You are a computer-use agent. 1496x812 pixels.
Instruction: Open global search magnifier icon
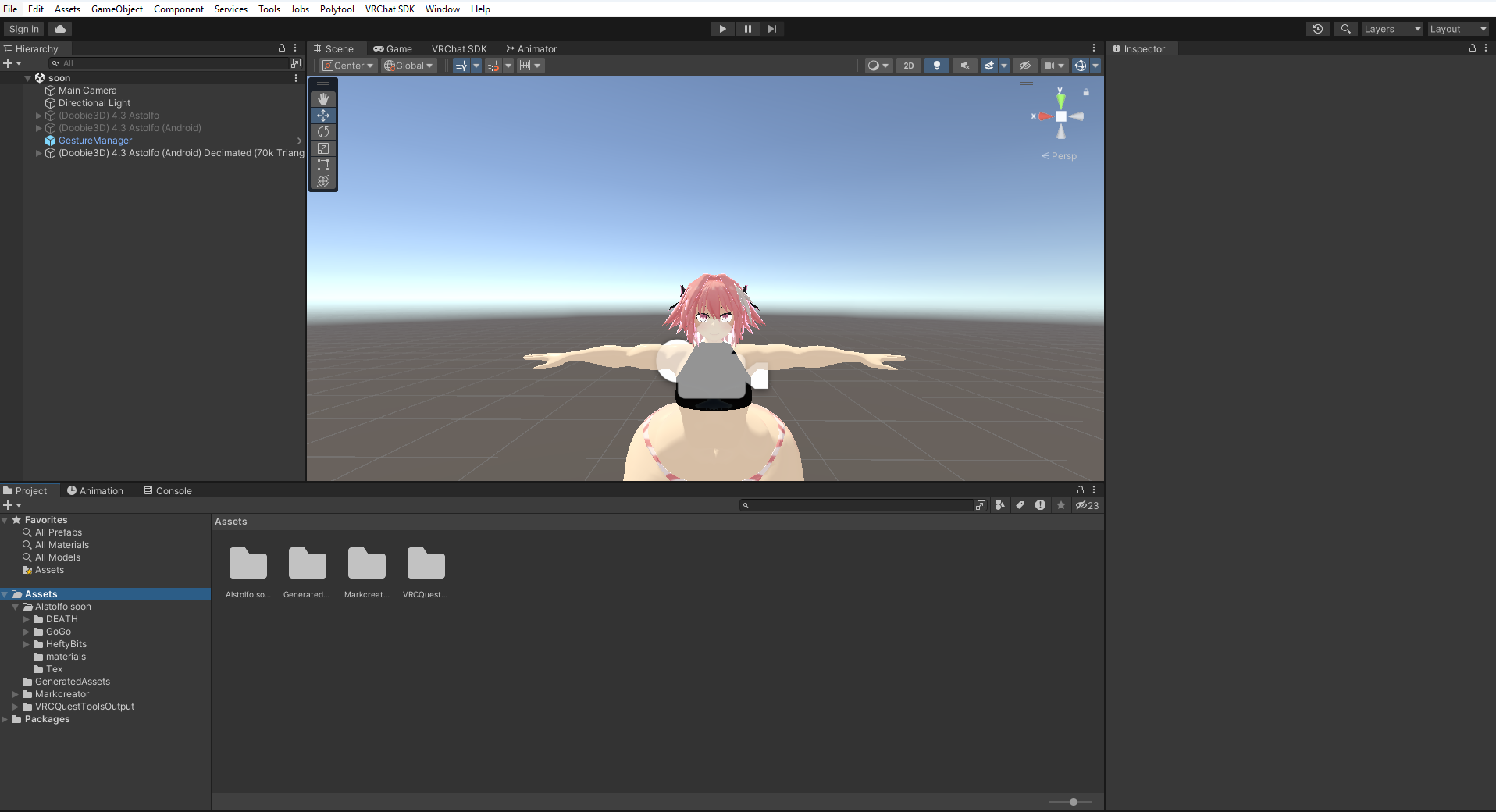click(x=1345, y=29)
